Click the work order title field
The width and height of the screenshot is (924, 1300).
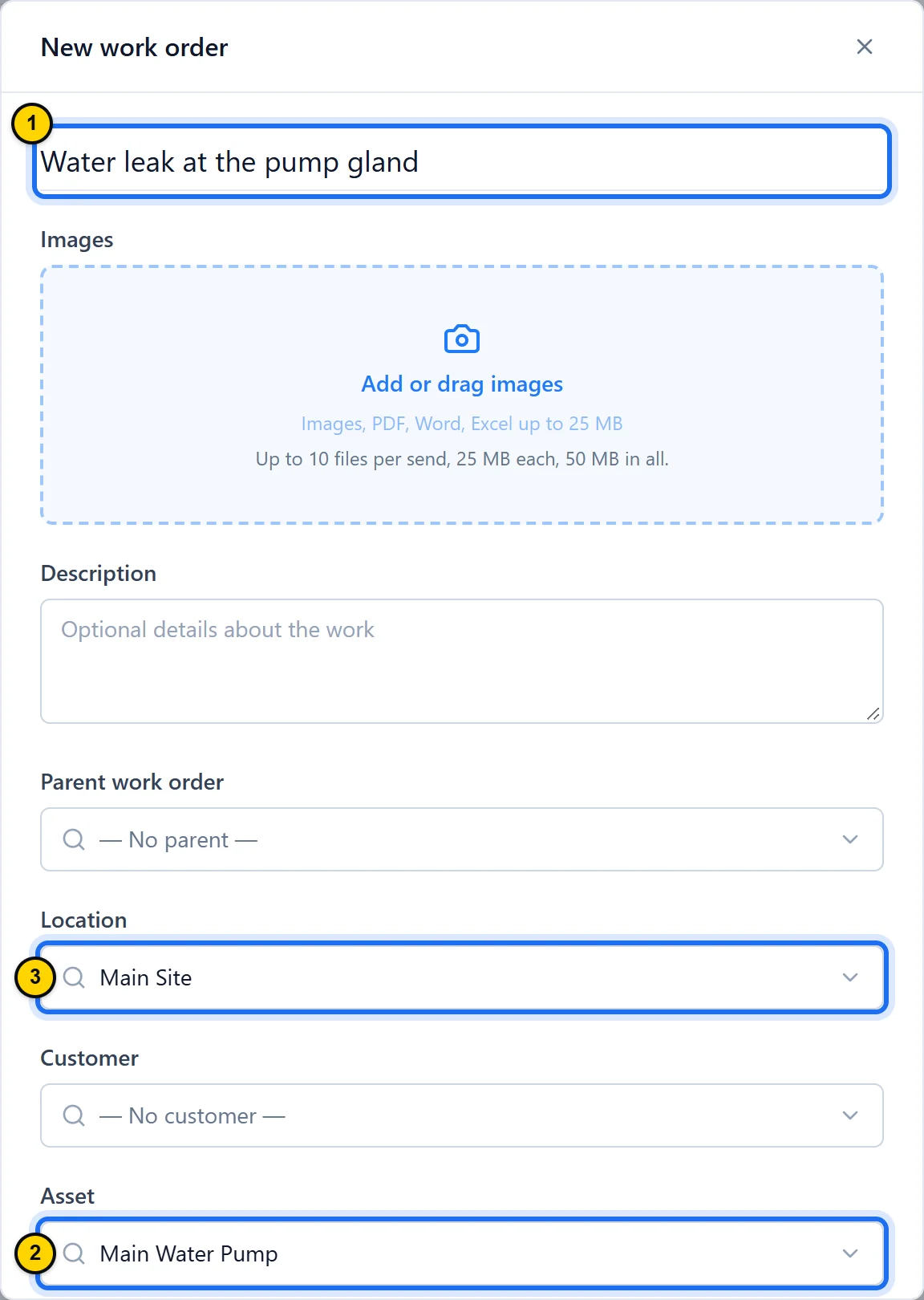coord(462,161)
